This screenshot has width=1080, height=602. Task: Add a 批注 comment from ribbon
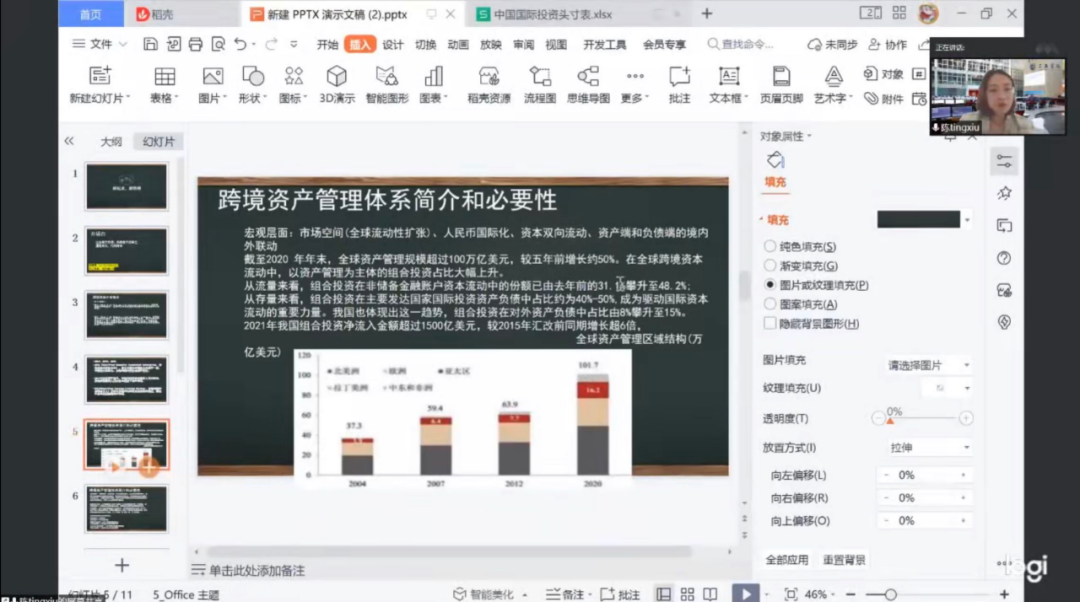pyautogui.click(x=679, y=77)
